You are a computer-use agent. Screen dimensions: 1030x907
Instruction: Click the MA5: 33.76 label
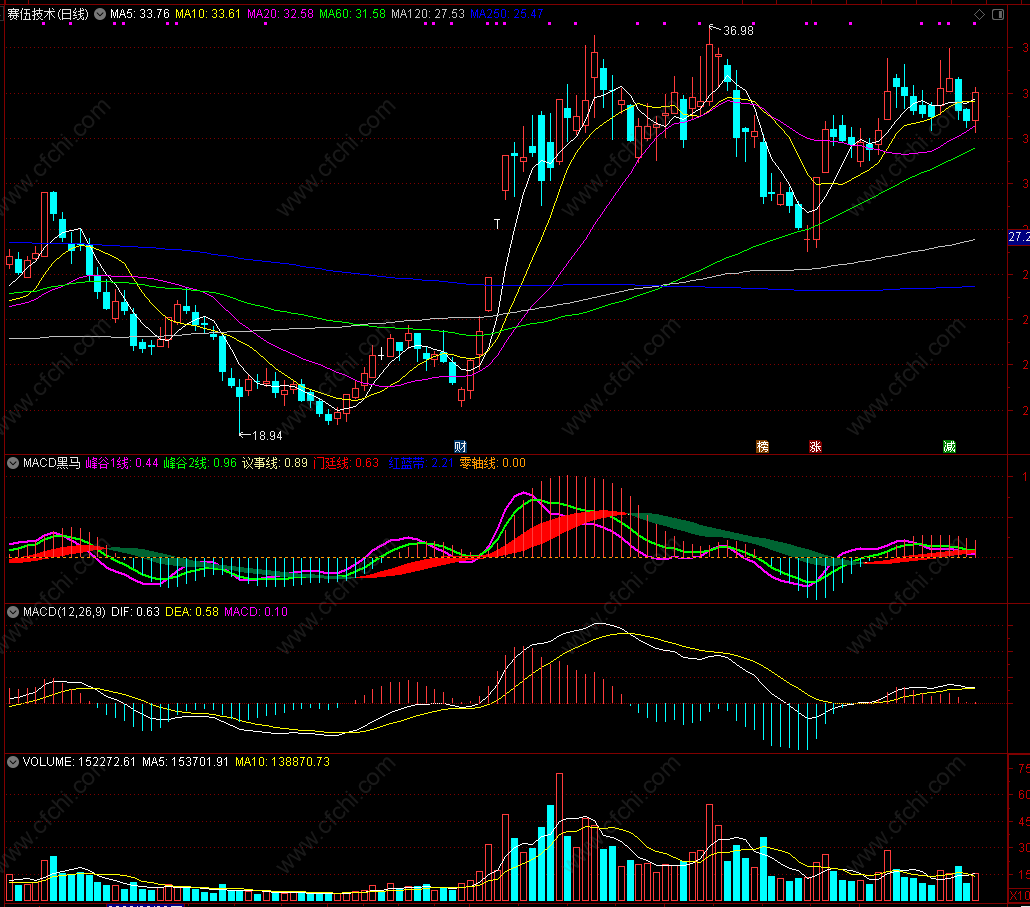pos(140,14)
